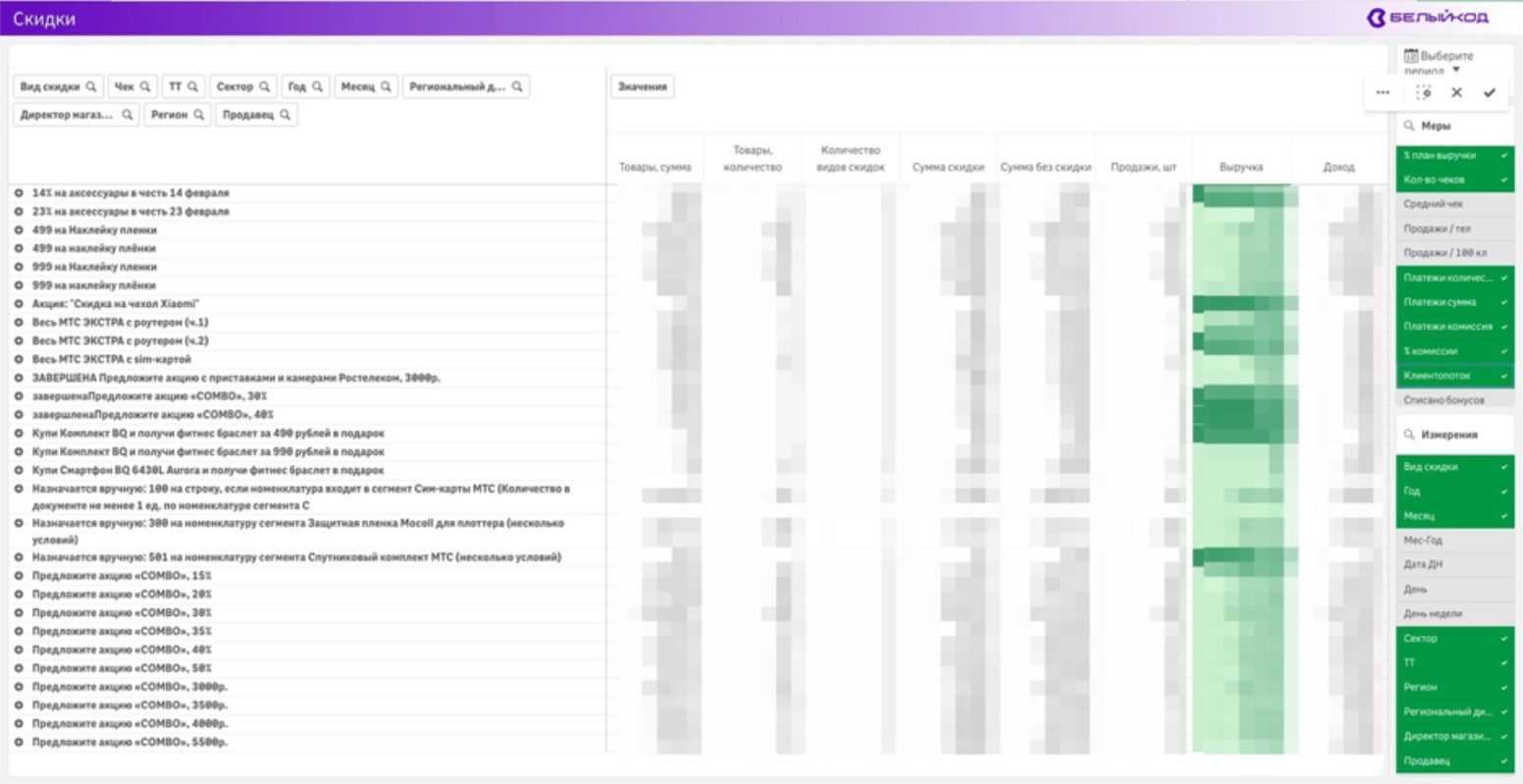The height and width of the screenshot is (784, 1523).
Task: Click the Продажи, шт column header
Action: pyautogui.click(x=1143, y=167)
